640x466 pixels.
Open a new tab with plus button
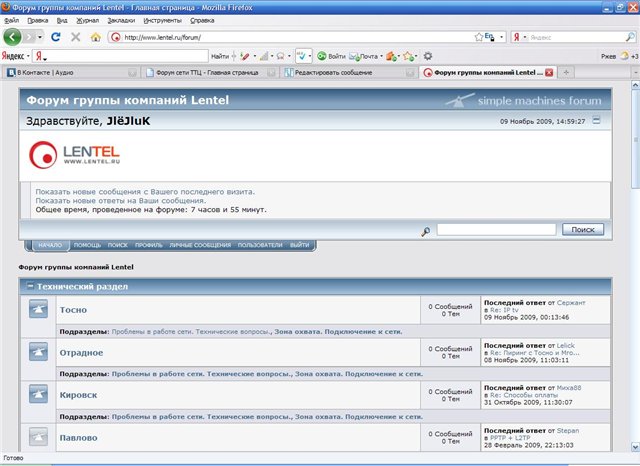pos(566,73)
